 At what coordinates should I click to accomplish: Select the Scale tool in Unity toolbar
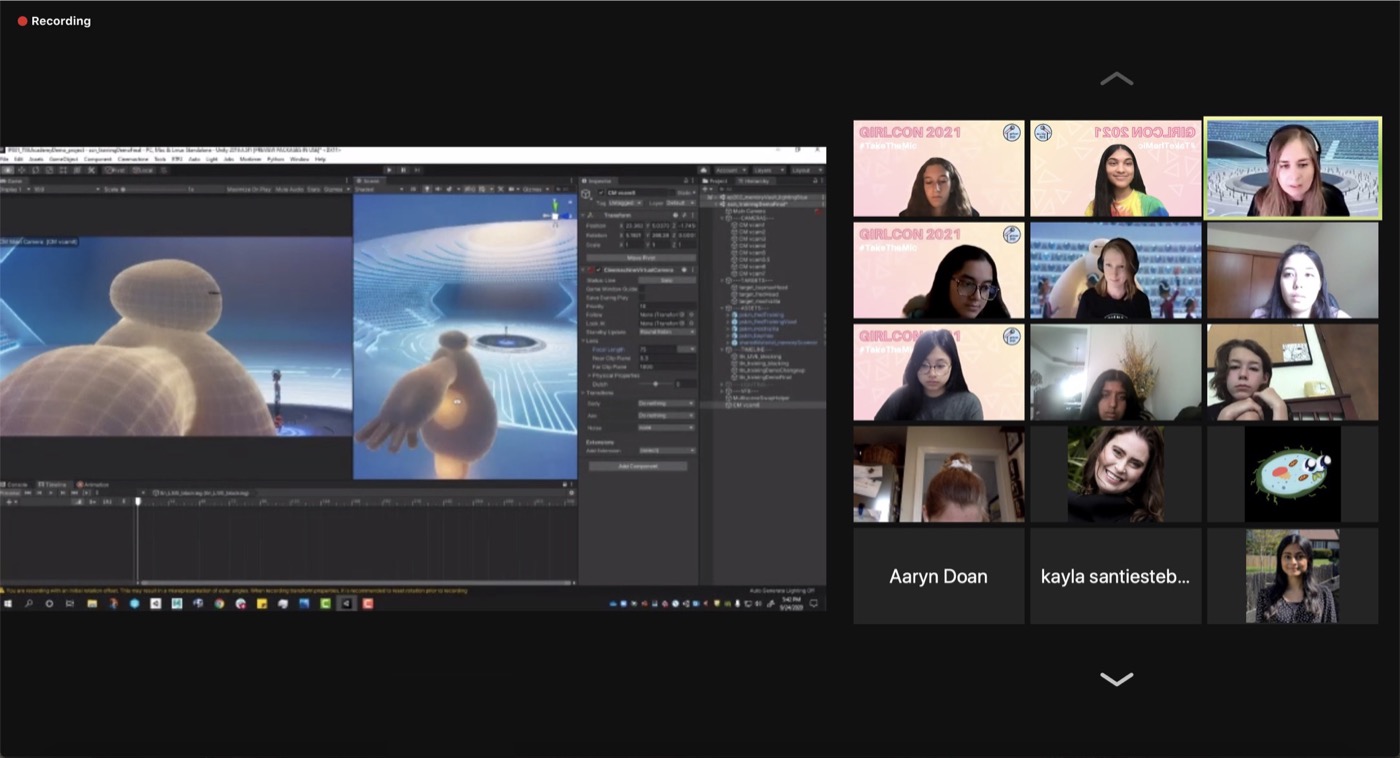coord(50,170)
